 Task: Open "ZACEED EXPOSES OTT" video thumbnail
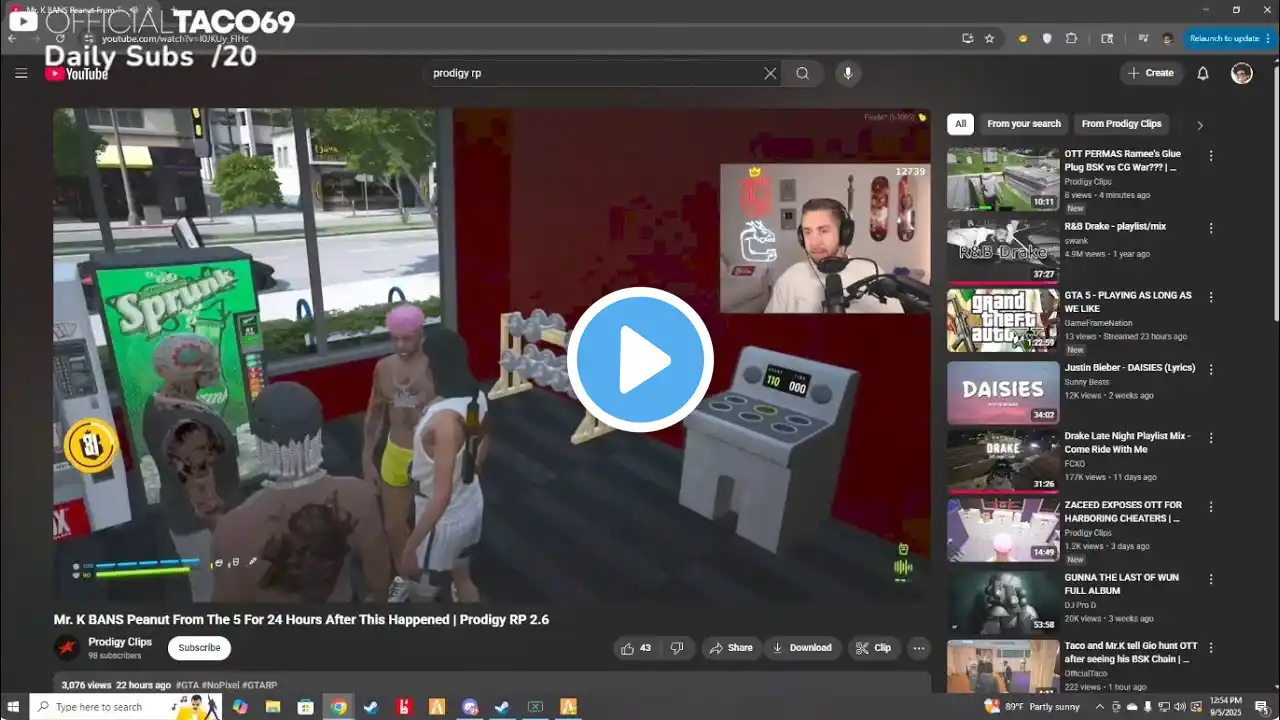tap(1003, 531)
